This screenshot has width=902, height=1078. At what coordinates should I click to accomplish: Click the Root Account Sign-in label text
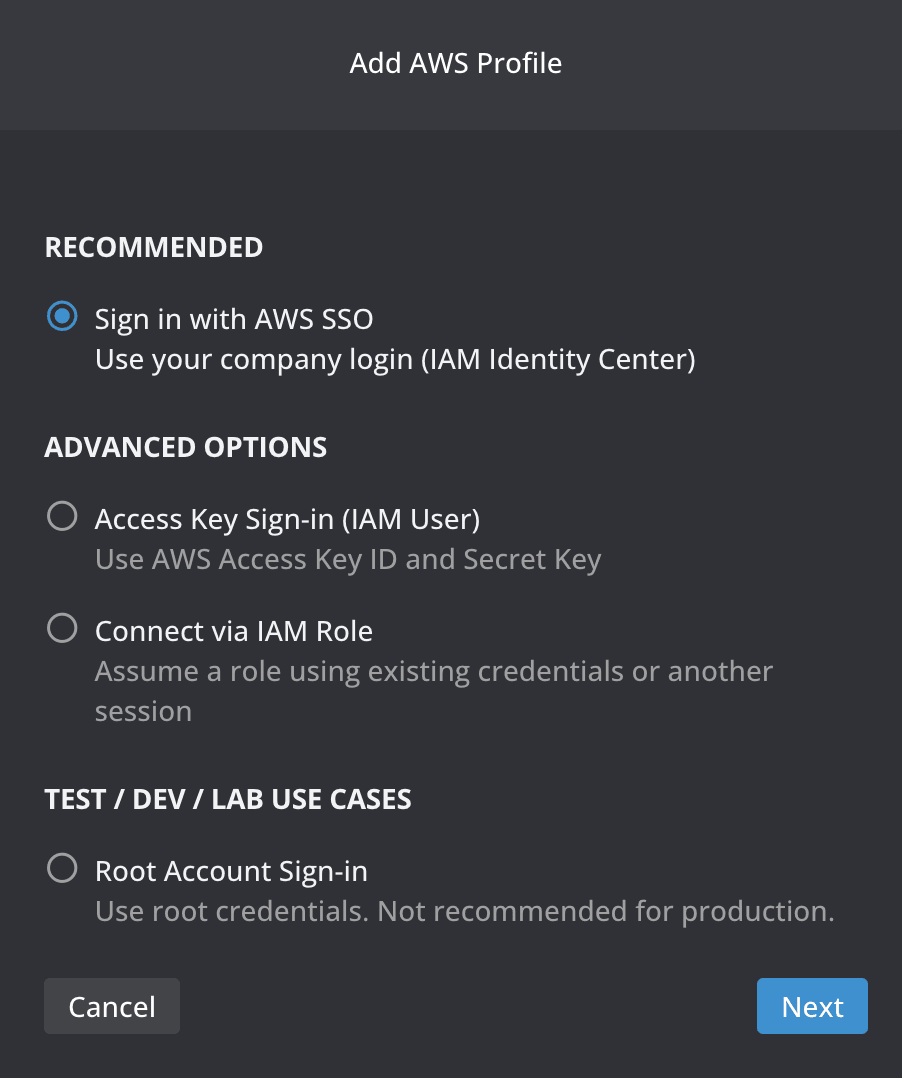[x=231, y=870]
